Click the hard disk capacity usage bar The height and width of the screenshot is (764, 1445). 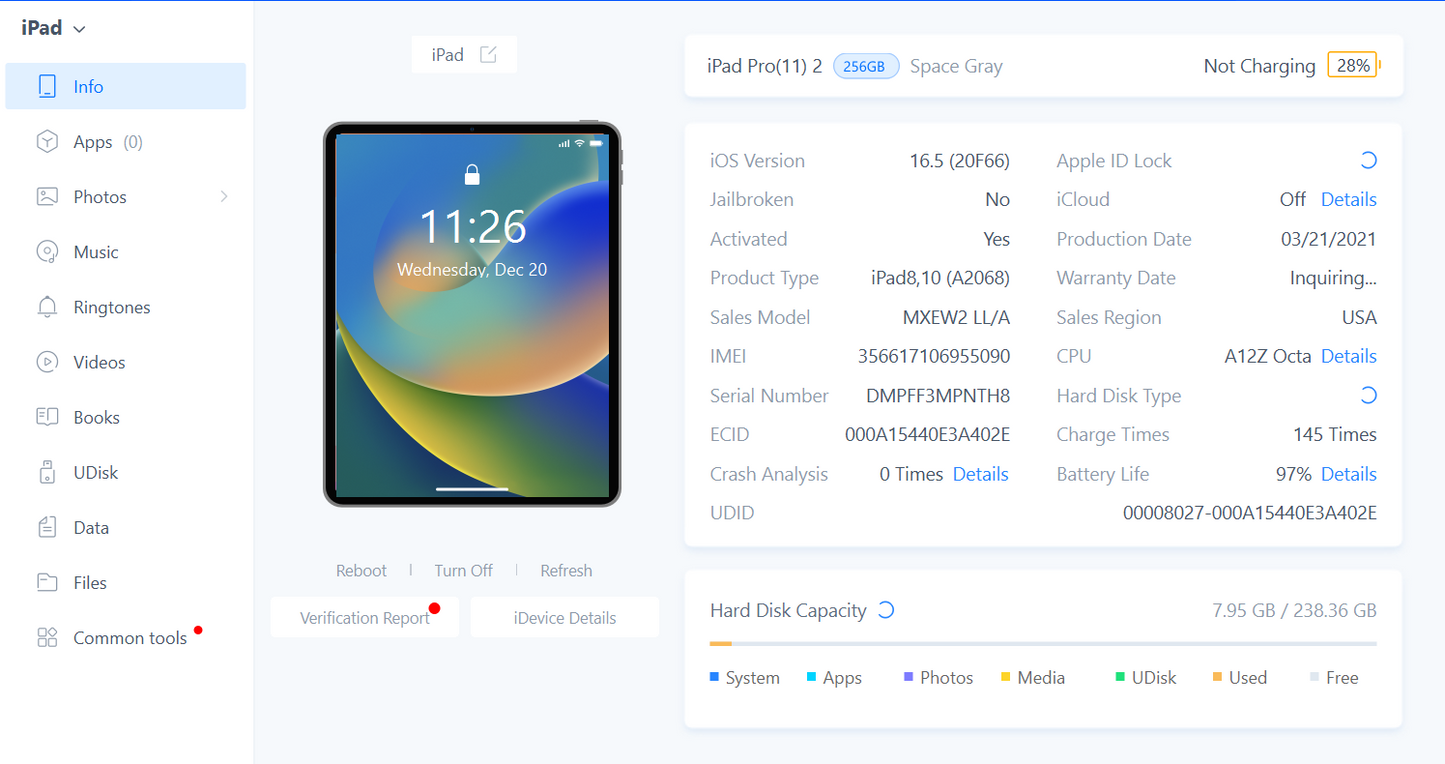(1042, 644)
